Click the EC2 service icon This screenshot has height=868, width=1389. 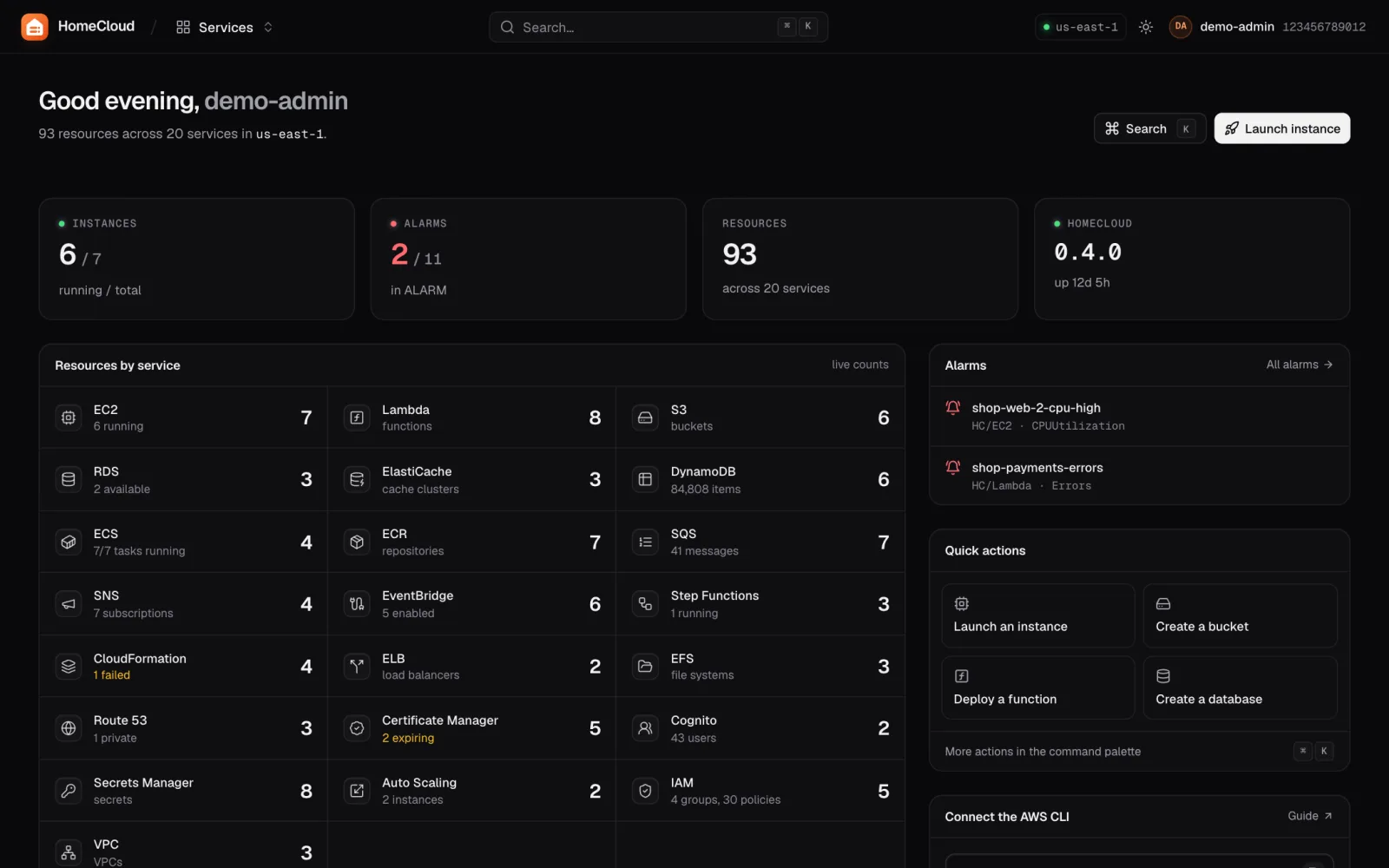[69, 418]
